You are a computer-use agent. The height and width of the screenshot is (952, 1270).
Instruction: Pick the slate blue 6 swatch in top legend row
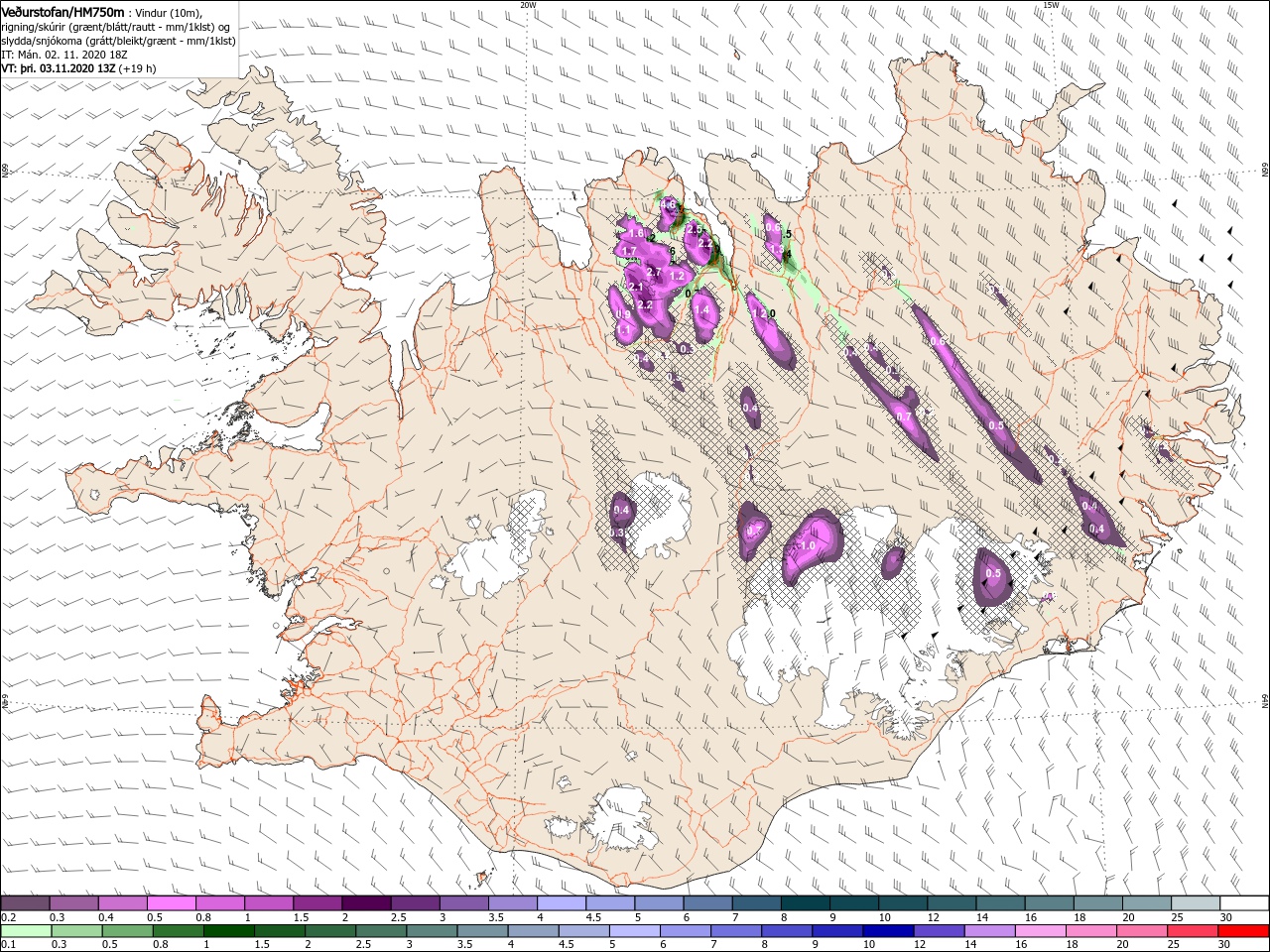point(706,903)
